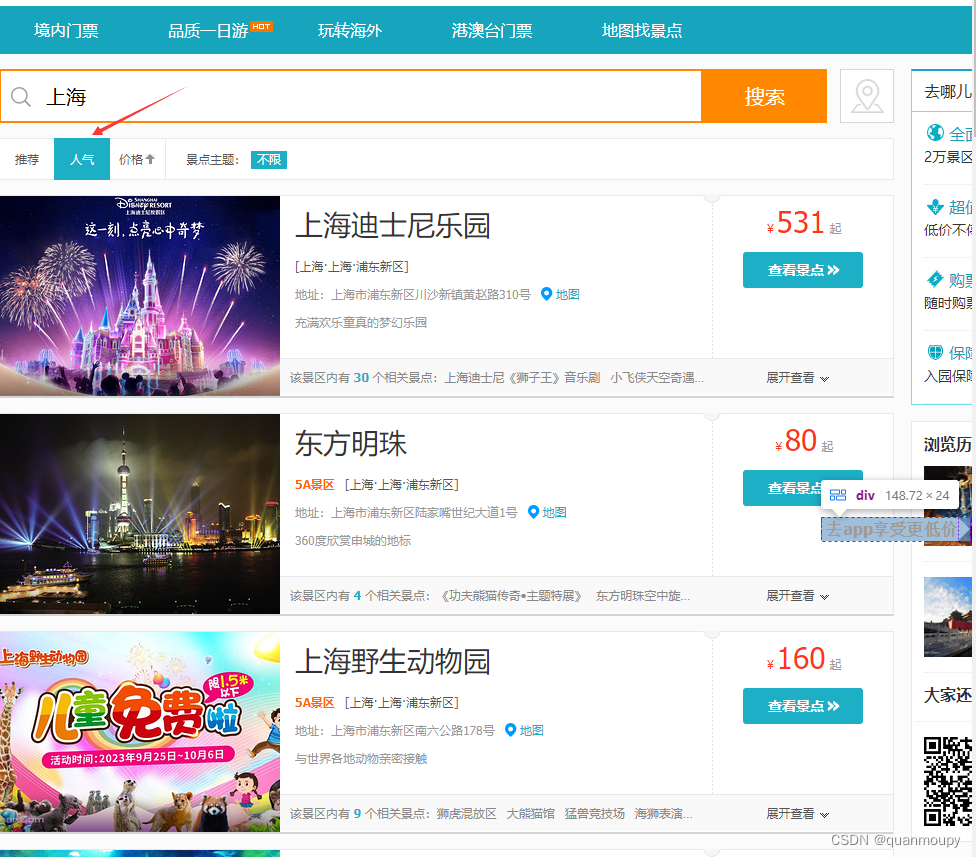Click map pin icon for 东方明珠 address
Viewport: 976px width, 857px height.
click(x=533, y=512)
